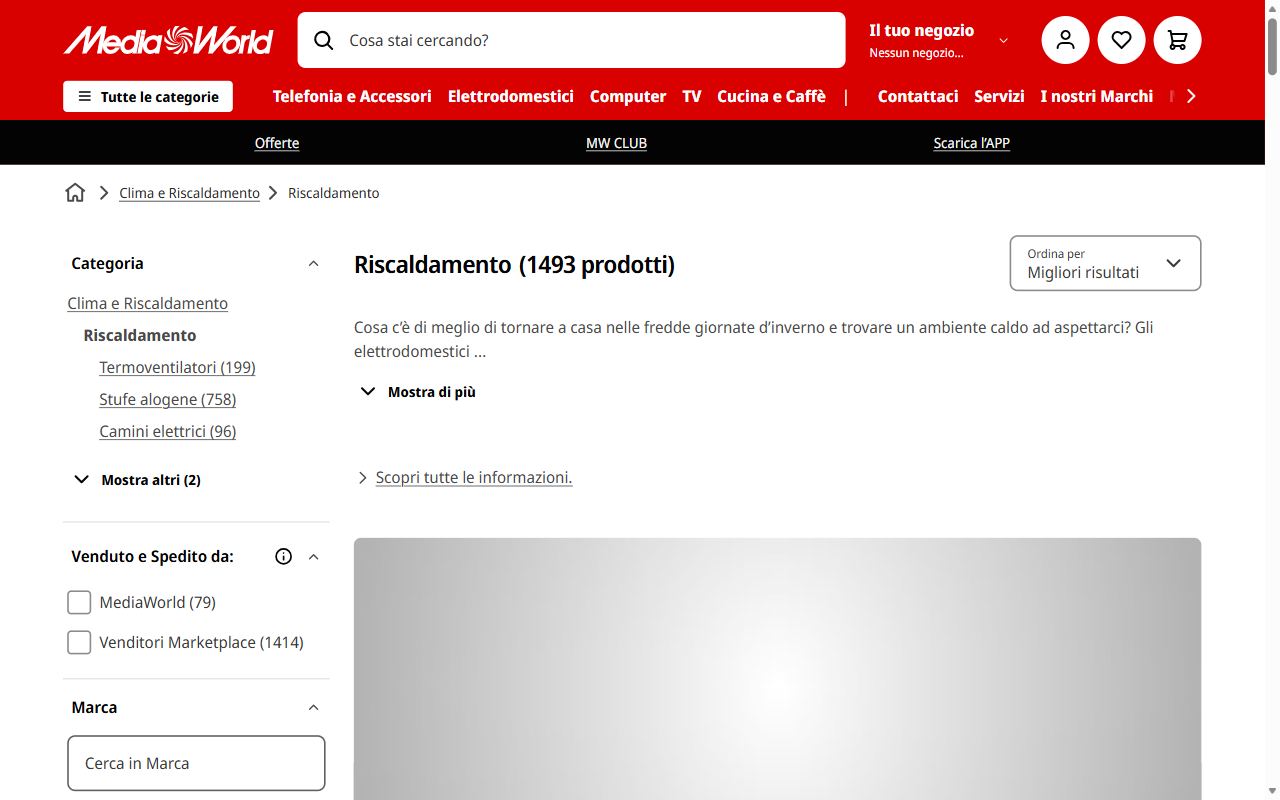Check the Venditori Marketplace (1414) checkbox

[x=79, y=642]
